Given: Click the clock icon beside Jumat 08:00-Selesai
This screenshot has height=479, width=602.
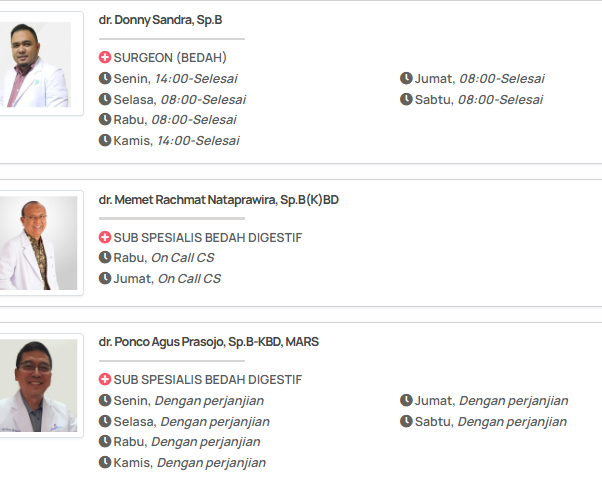Looking at the screenshot, I should pos(406,79).
